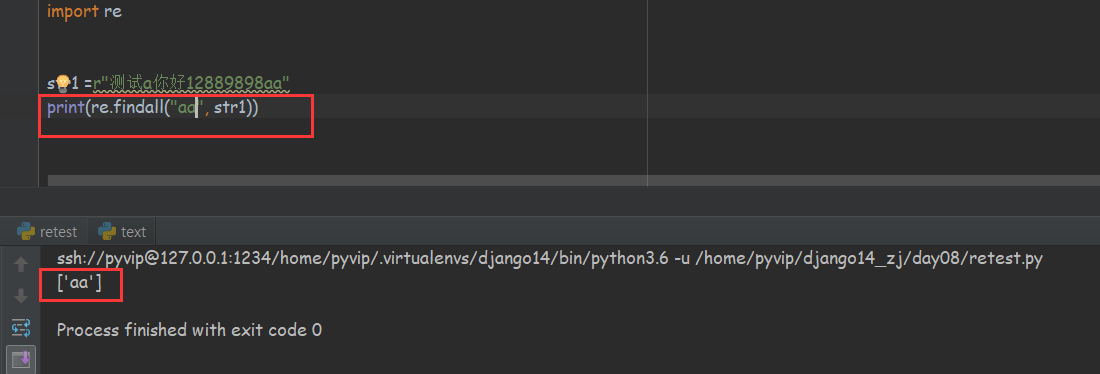Screen dimensions: 1100x374
Task: Click the yellow light bulb intention icon
Action: pos(62,84)
